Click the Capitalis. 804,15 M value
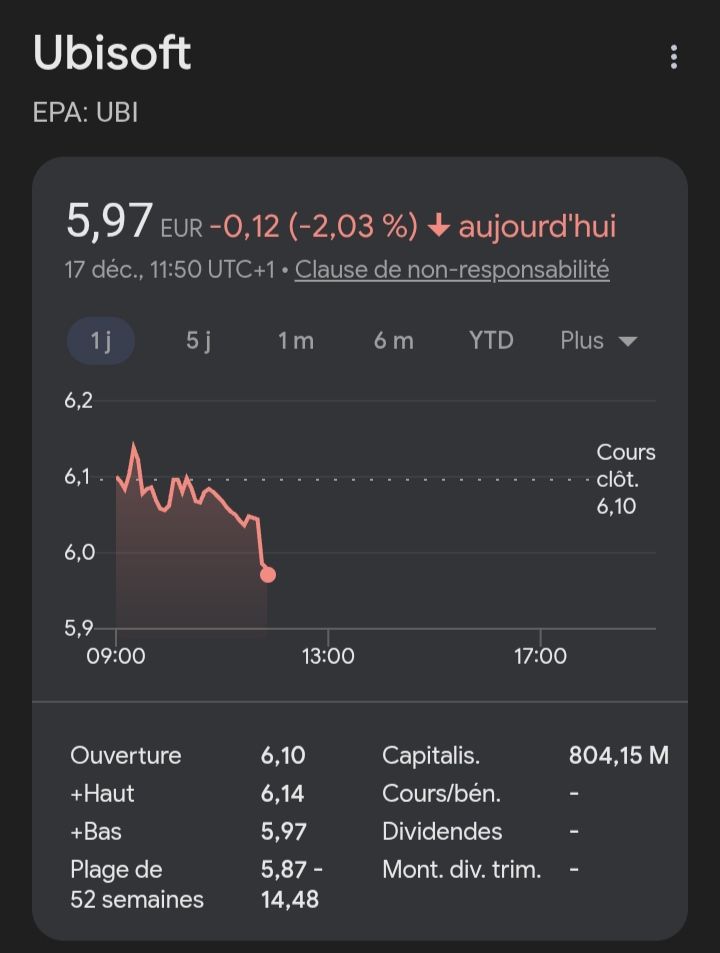This screenshot has height=953, width=720. point(618,756)
